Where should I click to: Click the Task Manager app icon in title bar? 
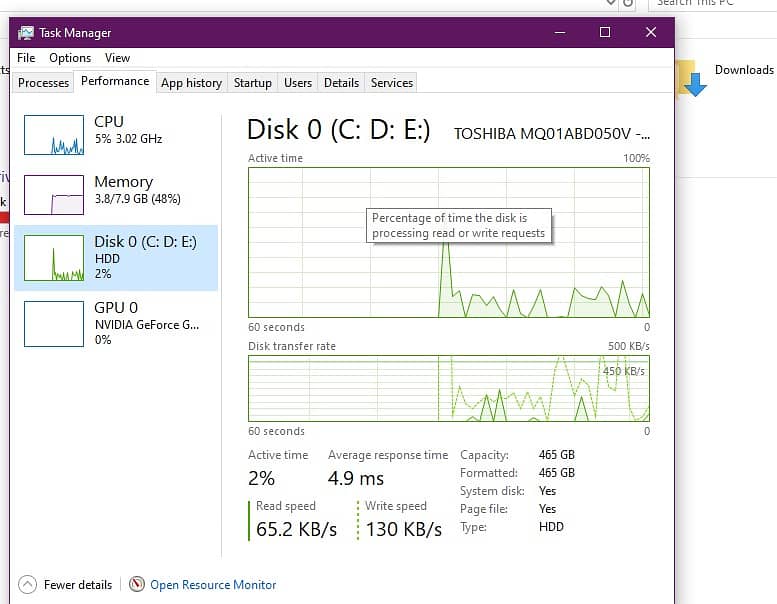(x=26, y=32)
